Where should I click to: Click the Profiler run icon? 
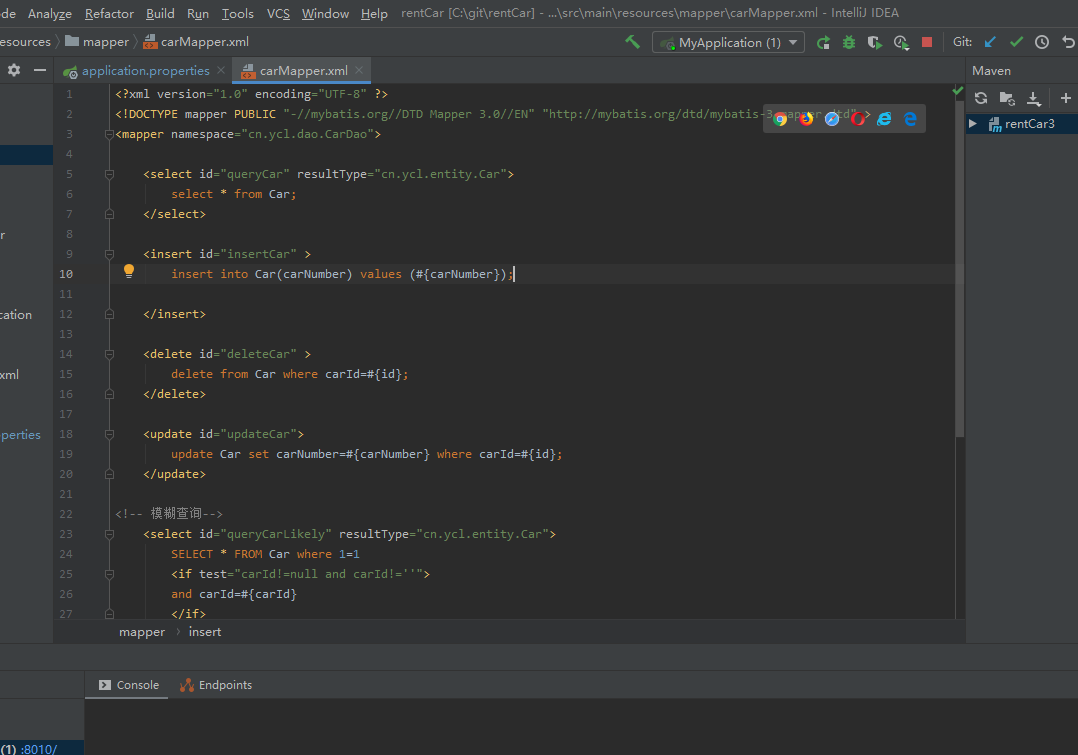click(x=901, y=43)
